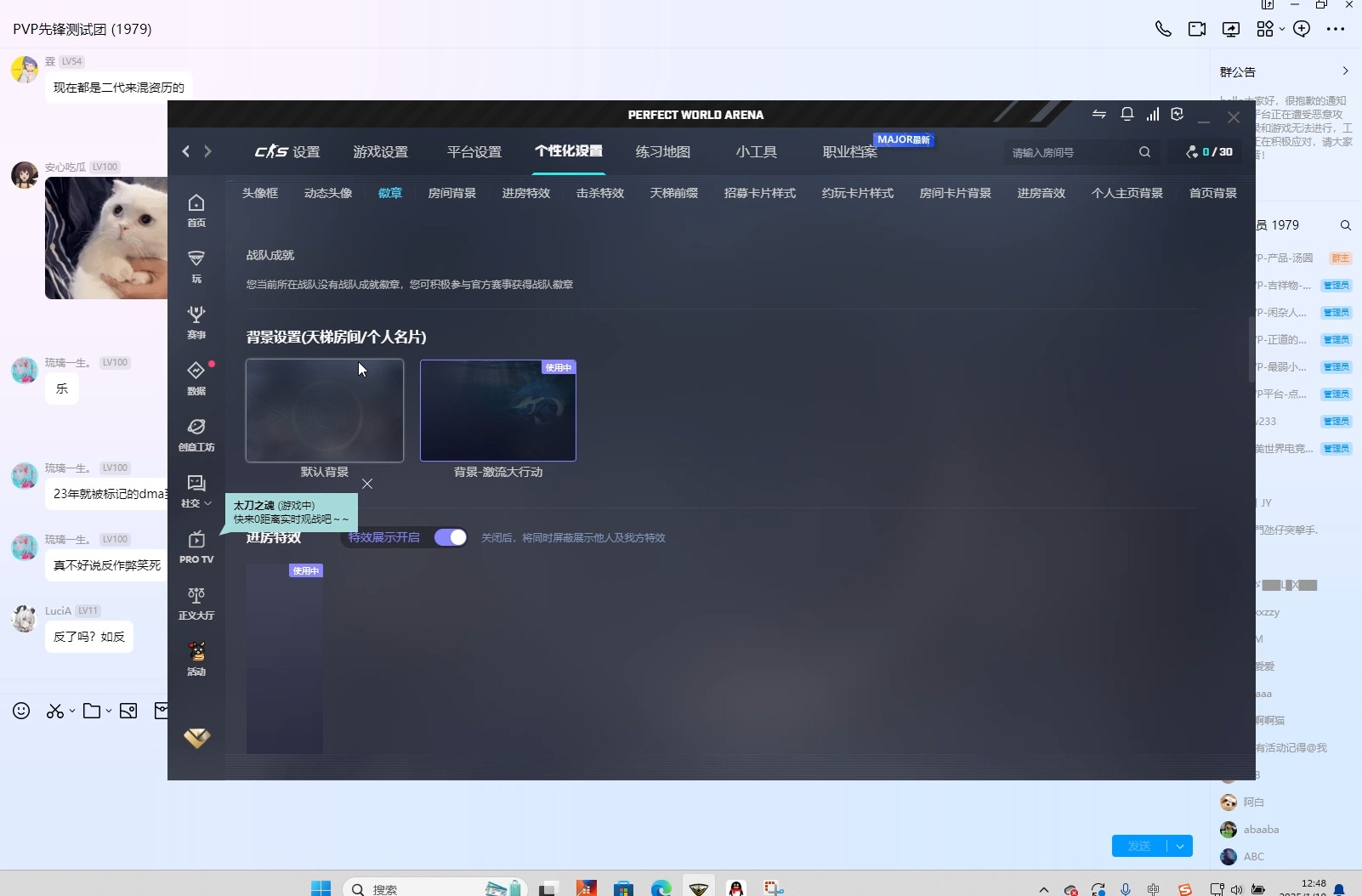
Task: Start a video call in the QQ group
Action: 1197,29
